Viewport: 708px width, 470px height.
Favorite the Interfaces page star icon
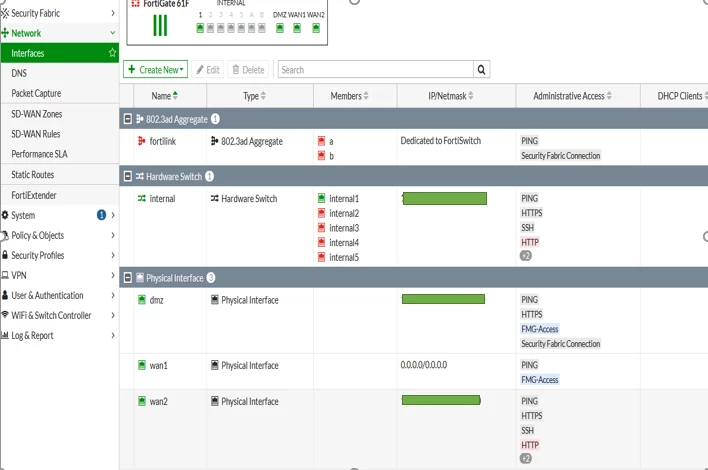tap(112, 53)
